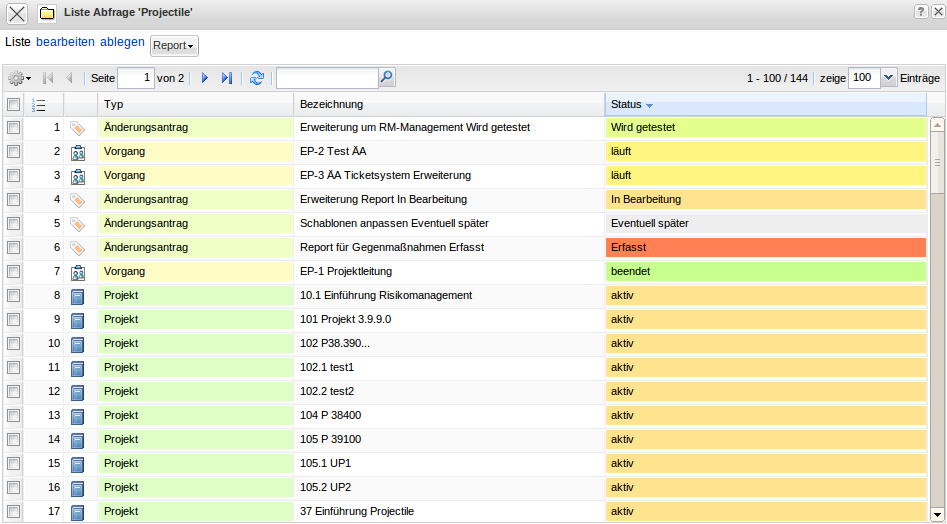
Task: Tick the checkbox for row 1
Action: click(14, 128)
